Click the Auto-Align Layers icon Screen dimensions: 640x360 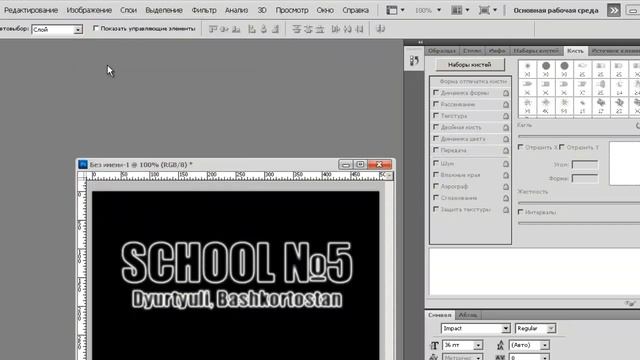tap(380, 29)
